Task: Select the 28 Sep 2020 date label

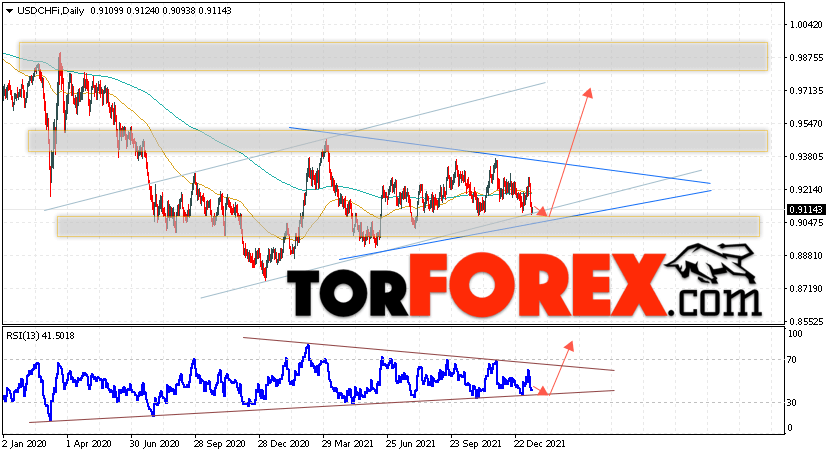Action: (x=220, y=443)
